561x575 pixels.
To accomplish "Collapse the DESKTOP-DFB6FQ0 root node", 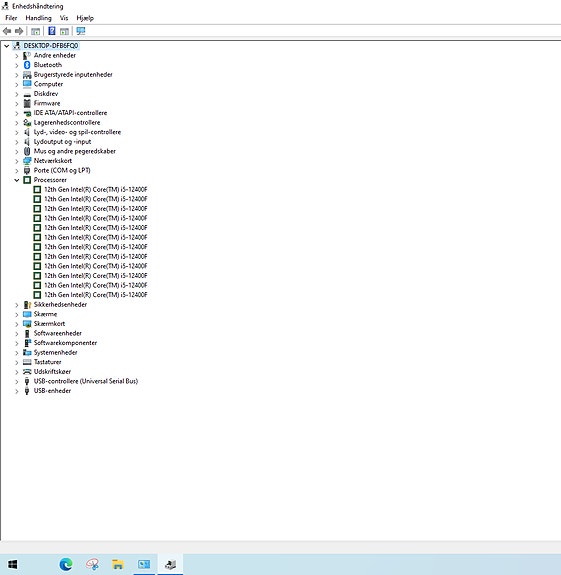I will point(6,46).
